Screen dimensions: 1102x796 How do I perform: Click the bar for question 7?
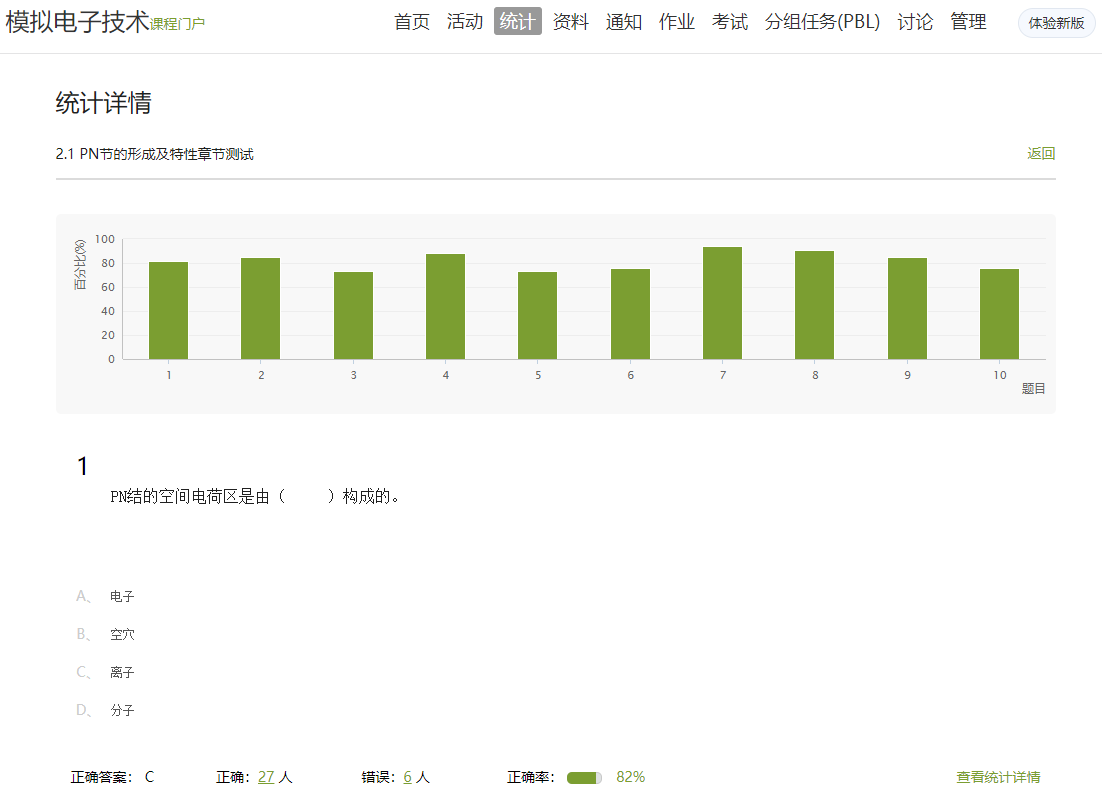[x=722, y=303]
